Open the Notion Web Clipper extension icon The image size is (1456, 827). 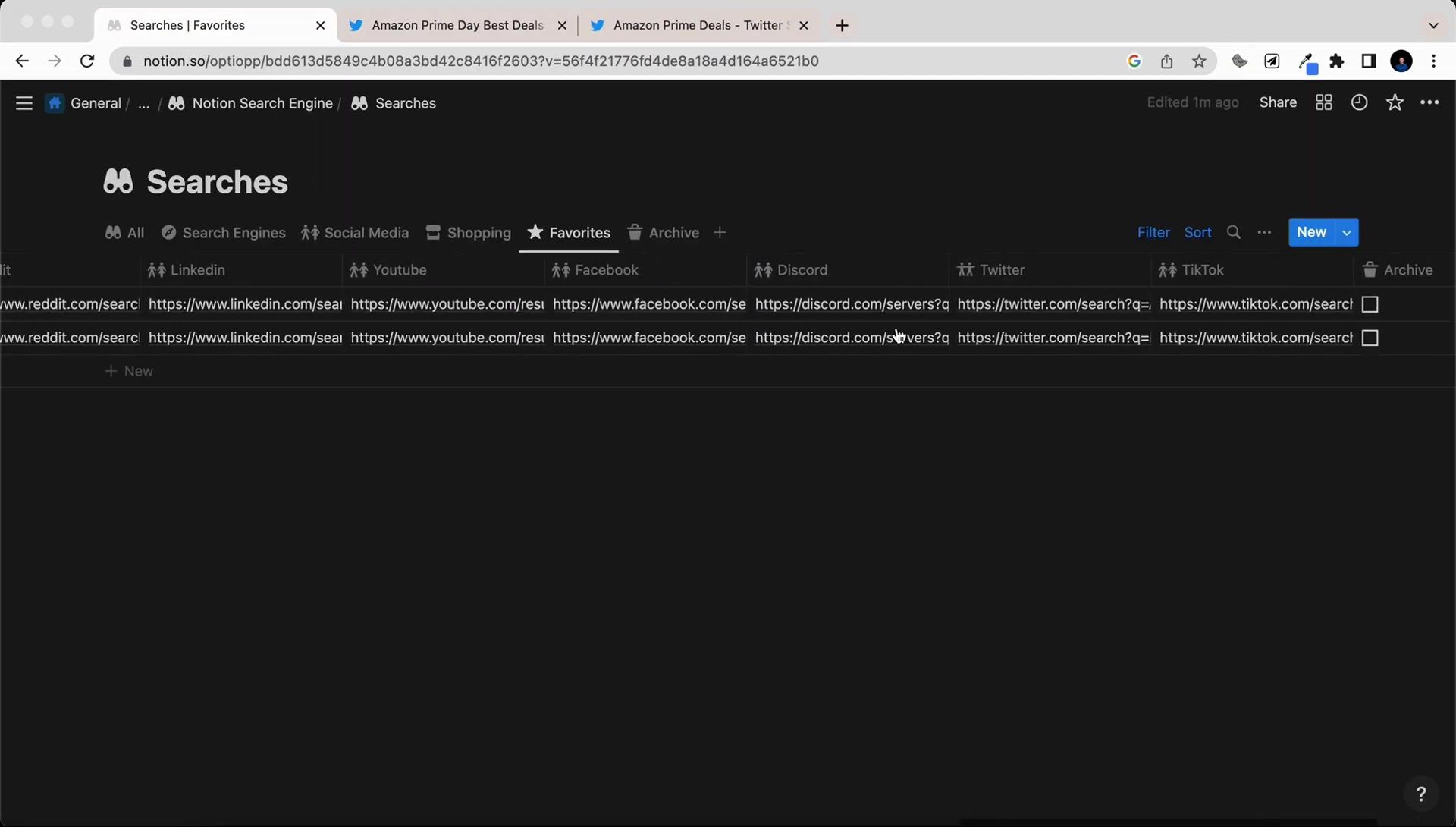(x=1272, y=61)
